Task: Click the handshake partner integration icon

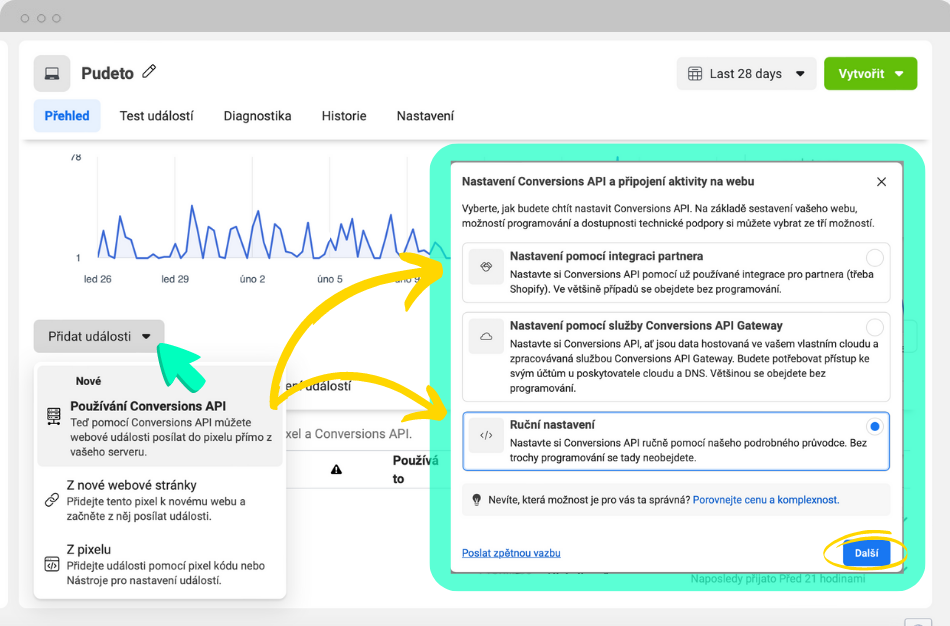Action: (486, 267)
